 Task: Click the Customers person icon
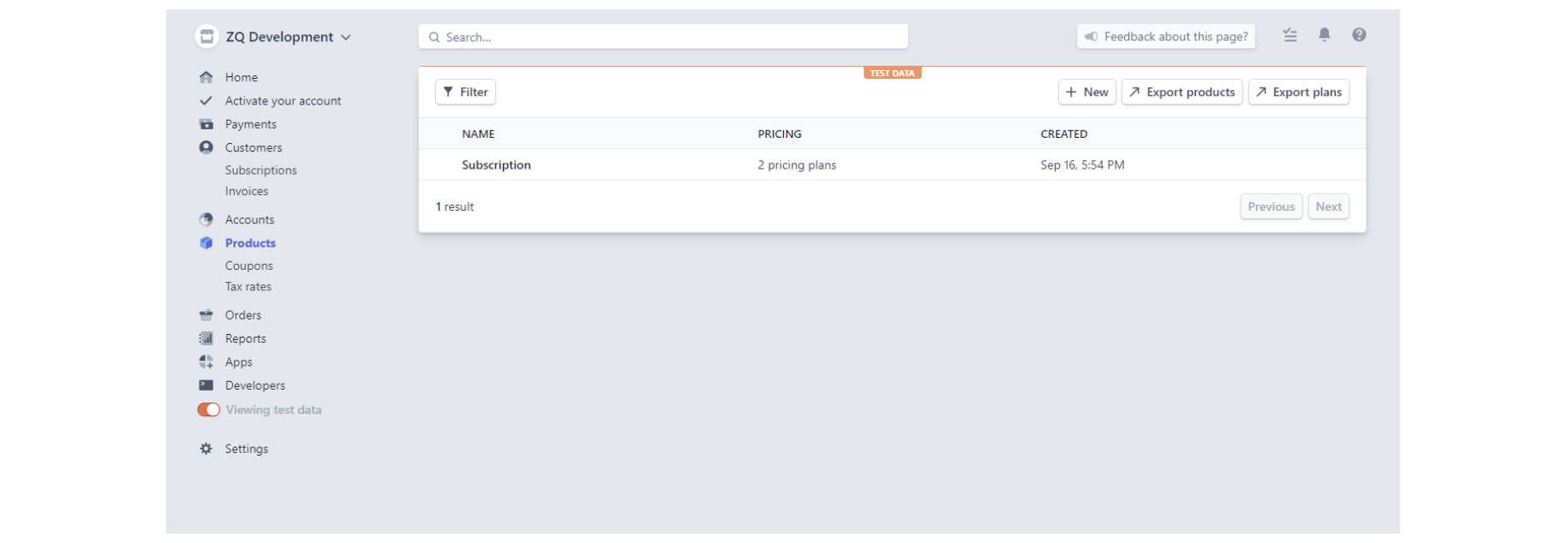(x=206, y=147)
